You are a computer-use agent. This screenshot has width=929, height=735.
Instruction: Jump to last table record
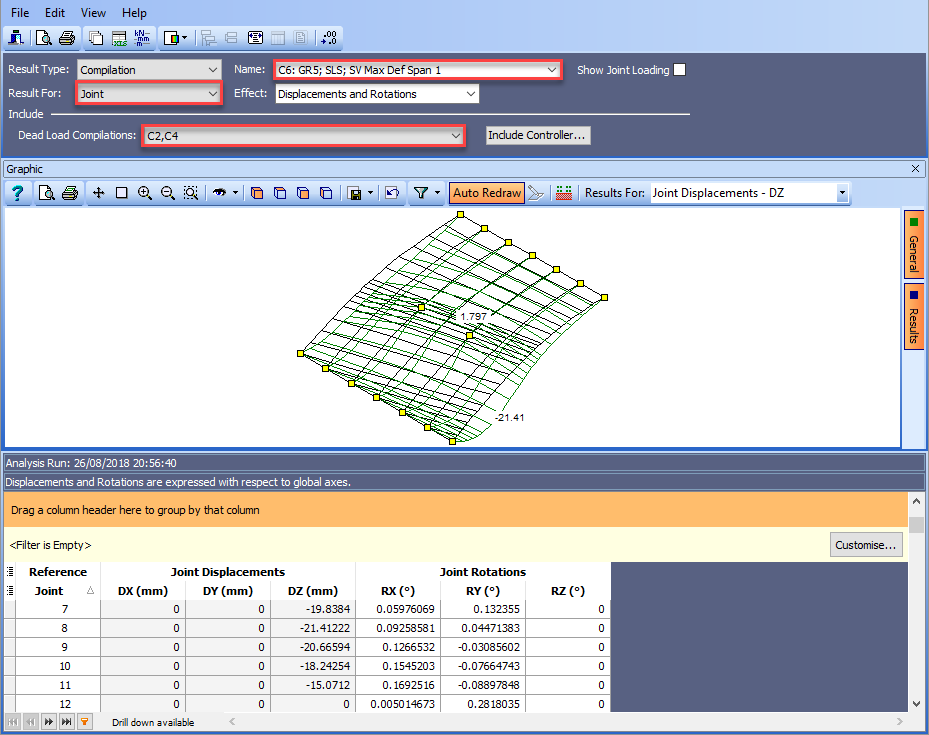coord(67,722)
